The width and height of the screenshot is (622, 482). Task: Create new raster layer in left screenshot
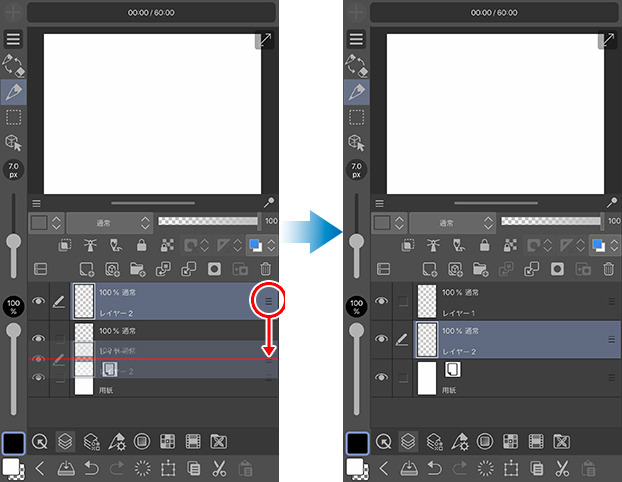[86, 269]
